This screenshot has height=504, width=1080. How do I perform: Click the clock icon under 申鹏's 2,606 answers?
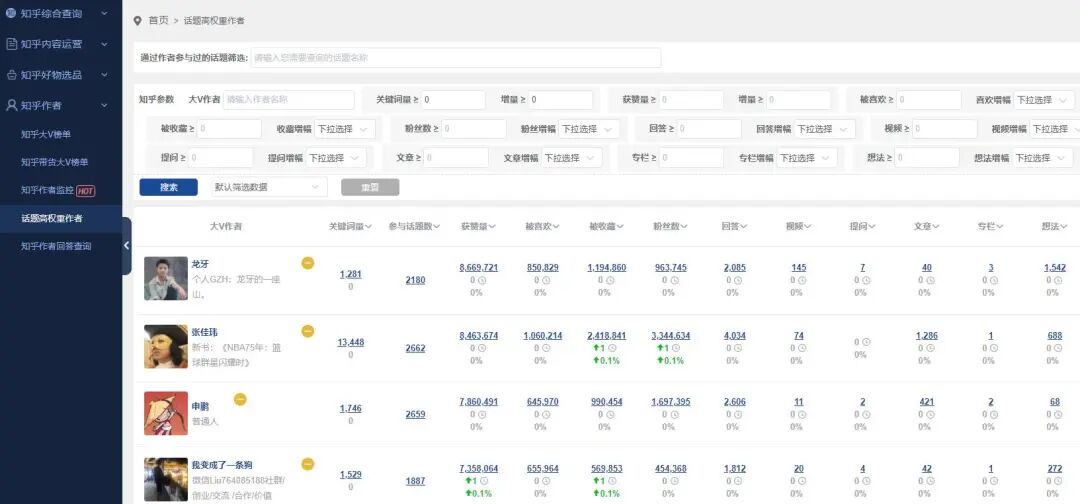(x=738, y=414)
